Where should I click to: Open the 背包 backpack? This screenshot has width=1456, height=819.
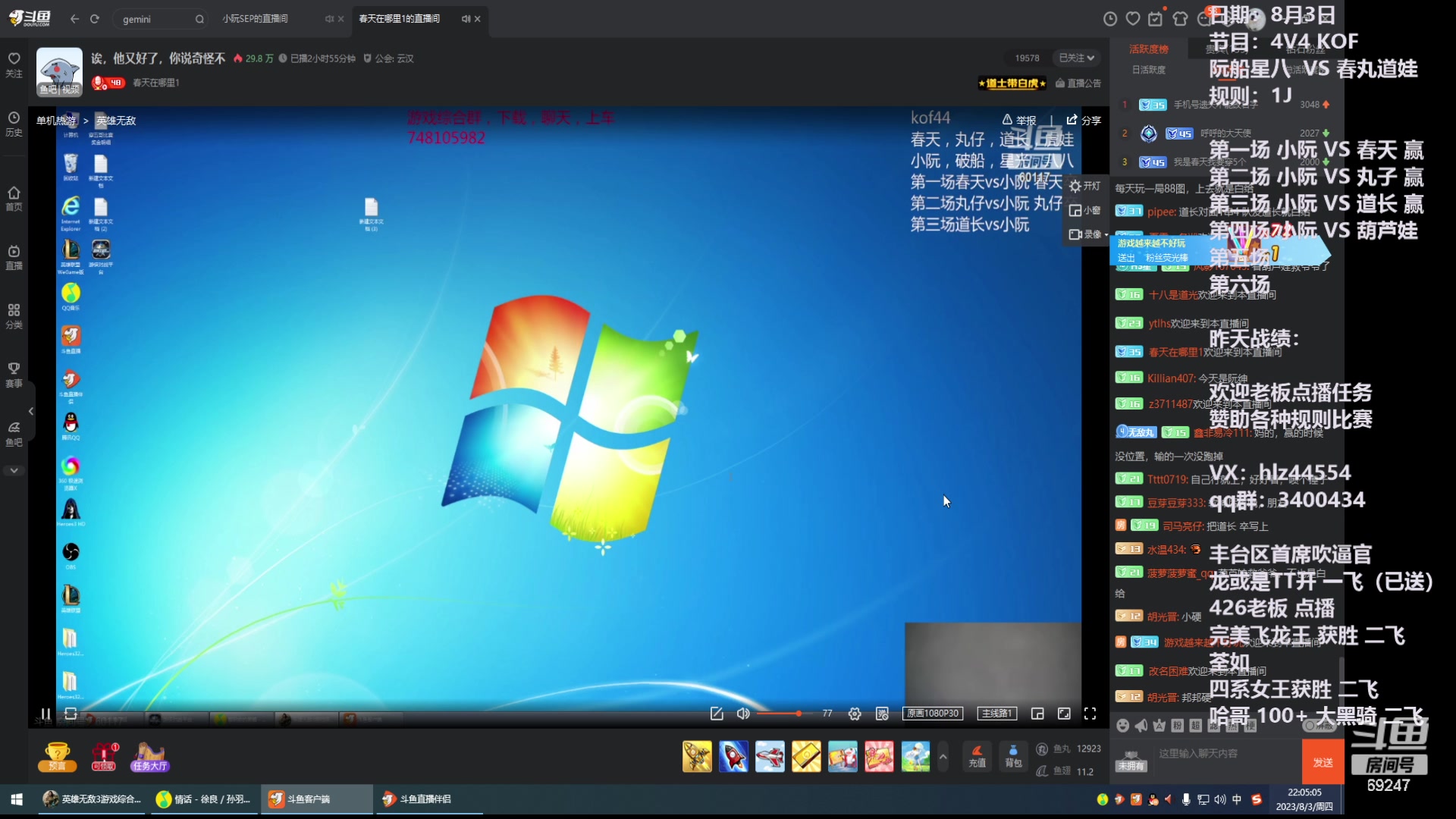(x=1013, y=756)
